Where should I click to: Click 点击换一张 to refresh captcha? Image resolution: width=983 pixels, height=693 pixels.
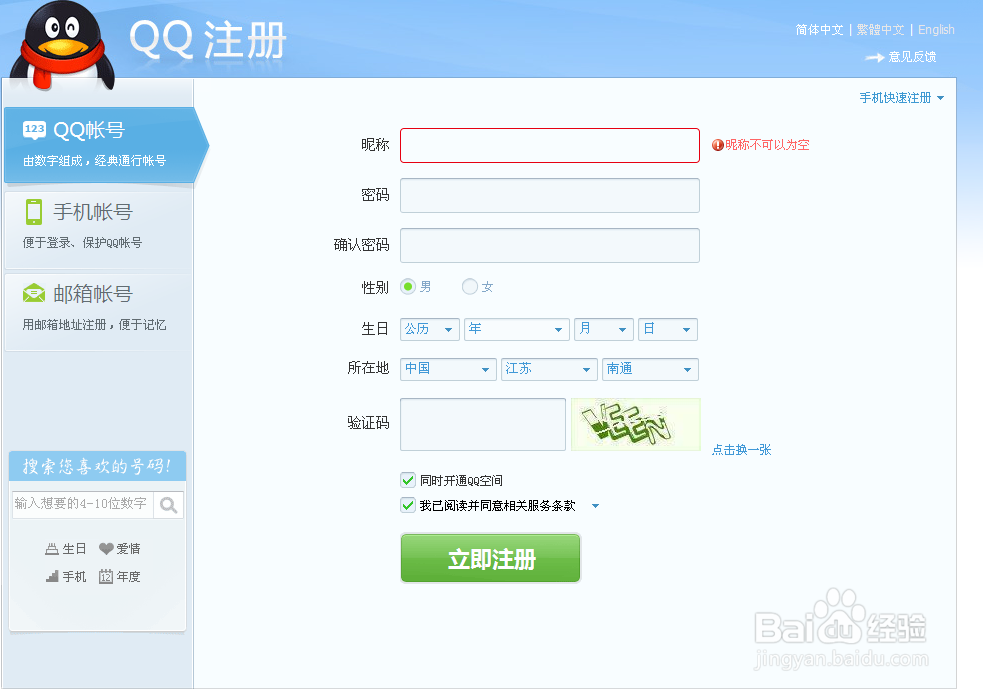point(742,450)
